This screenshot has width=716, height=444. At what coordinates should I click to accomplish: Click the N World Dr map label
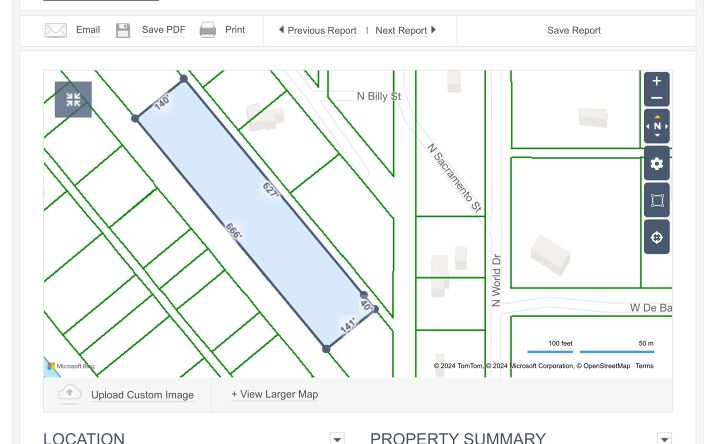[x=496, y=280]
